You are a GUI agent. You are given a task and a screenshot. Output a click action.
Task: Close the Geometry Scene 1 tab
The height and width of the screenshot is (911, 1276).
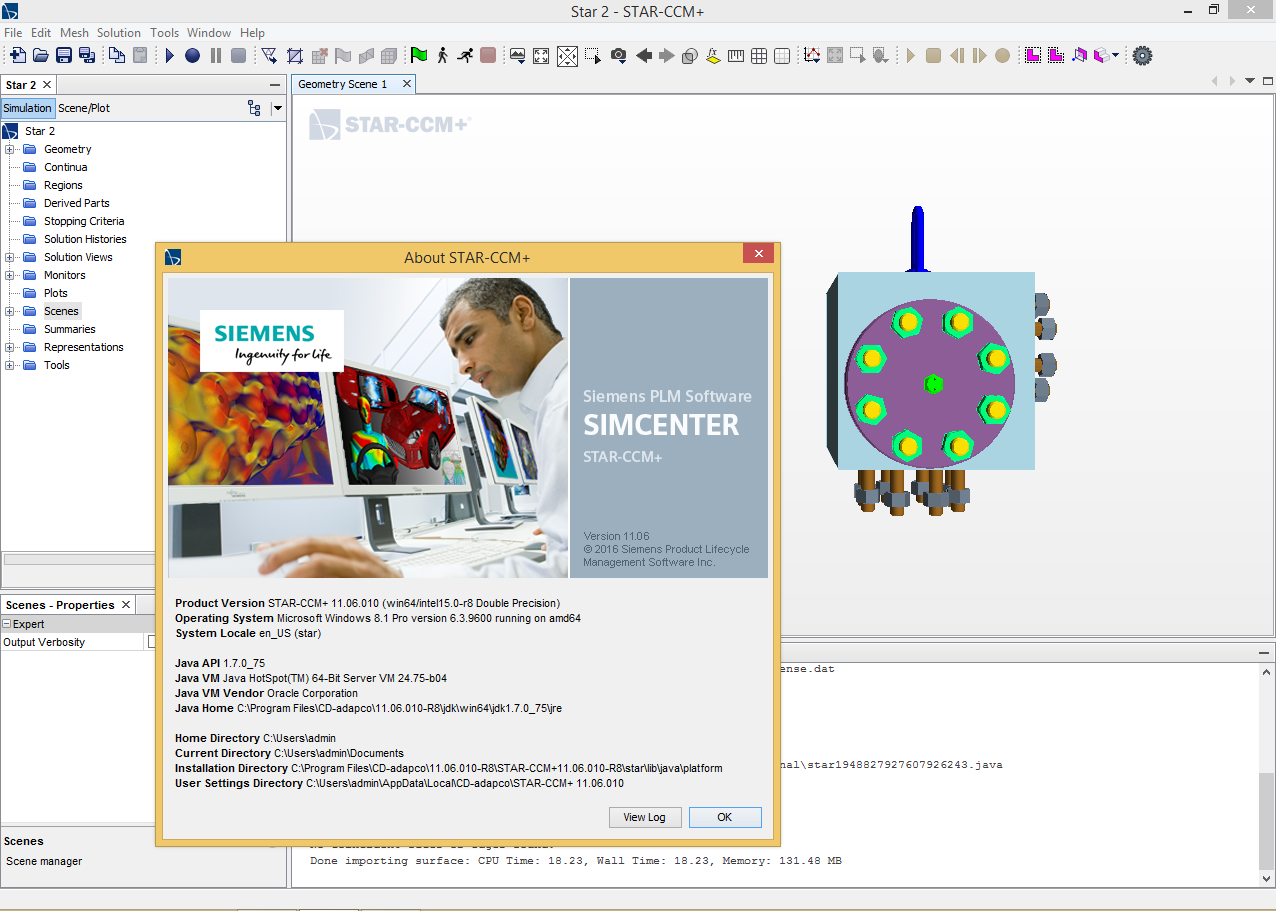tap(407, 84)
